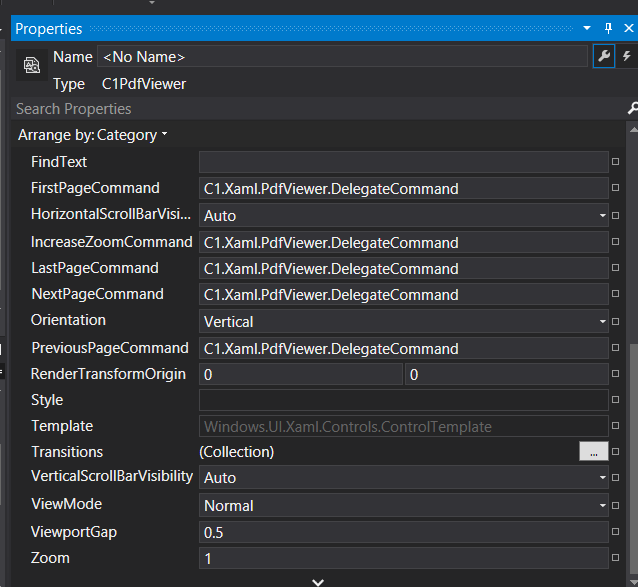The height and width of the screenshot is (587, 638).
Task: Click the Properties wrench icon
Action: (x=604, y=56)
